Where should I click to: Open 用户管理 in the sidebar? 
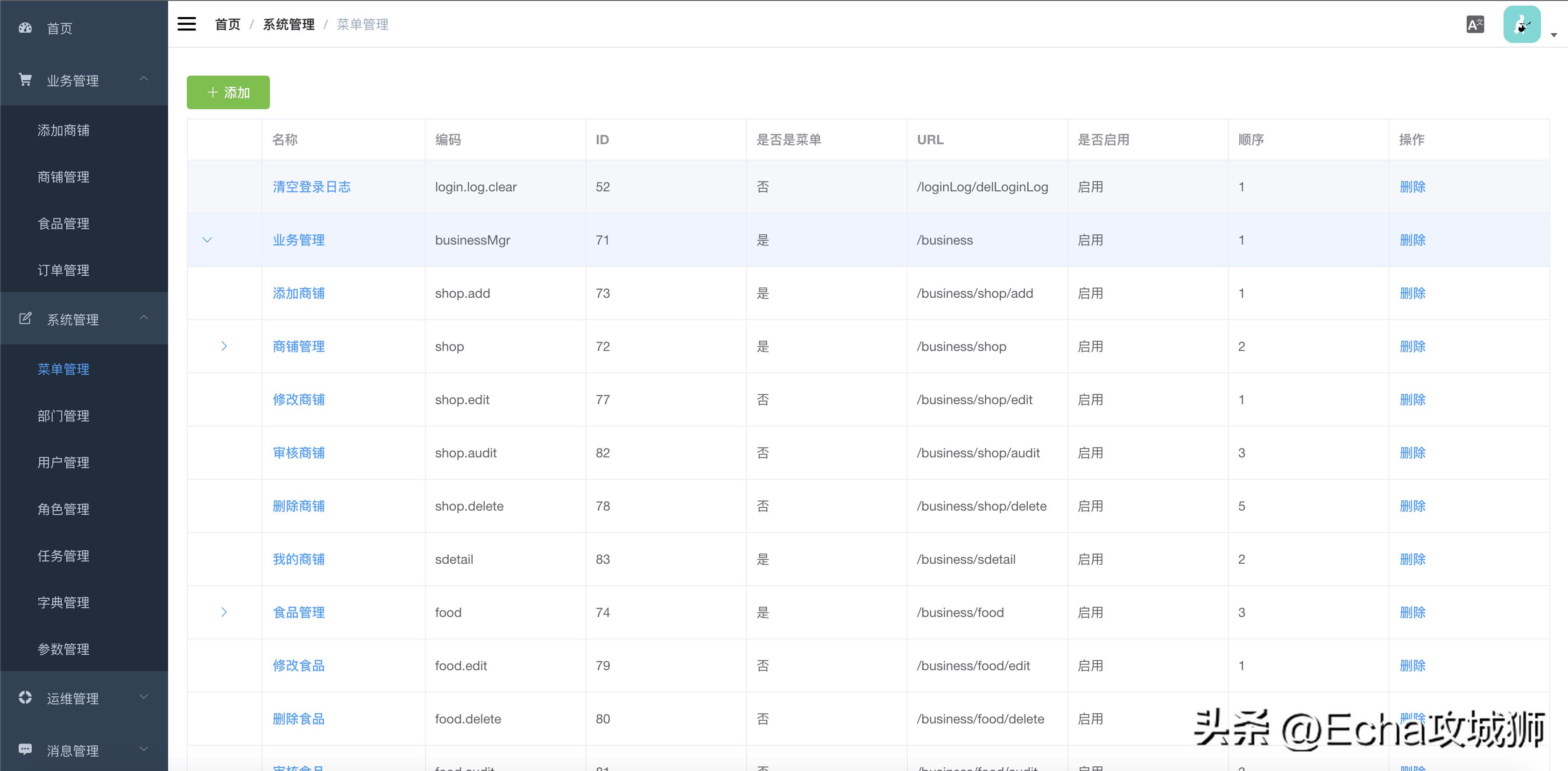64,463
